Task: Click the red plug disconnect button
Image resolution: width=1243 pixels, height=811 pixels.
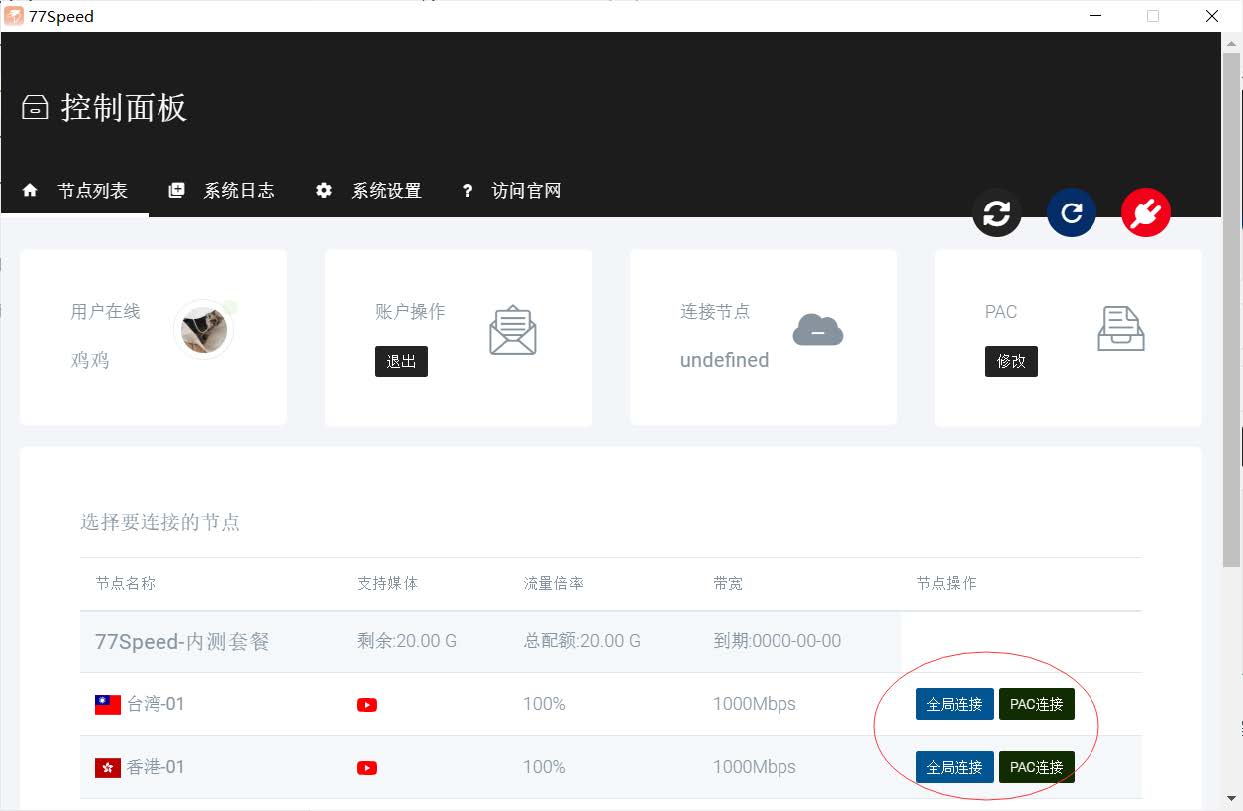Action: 1146,213
